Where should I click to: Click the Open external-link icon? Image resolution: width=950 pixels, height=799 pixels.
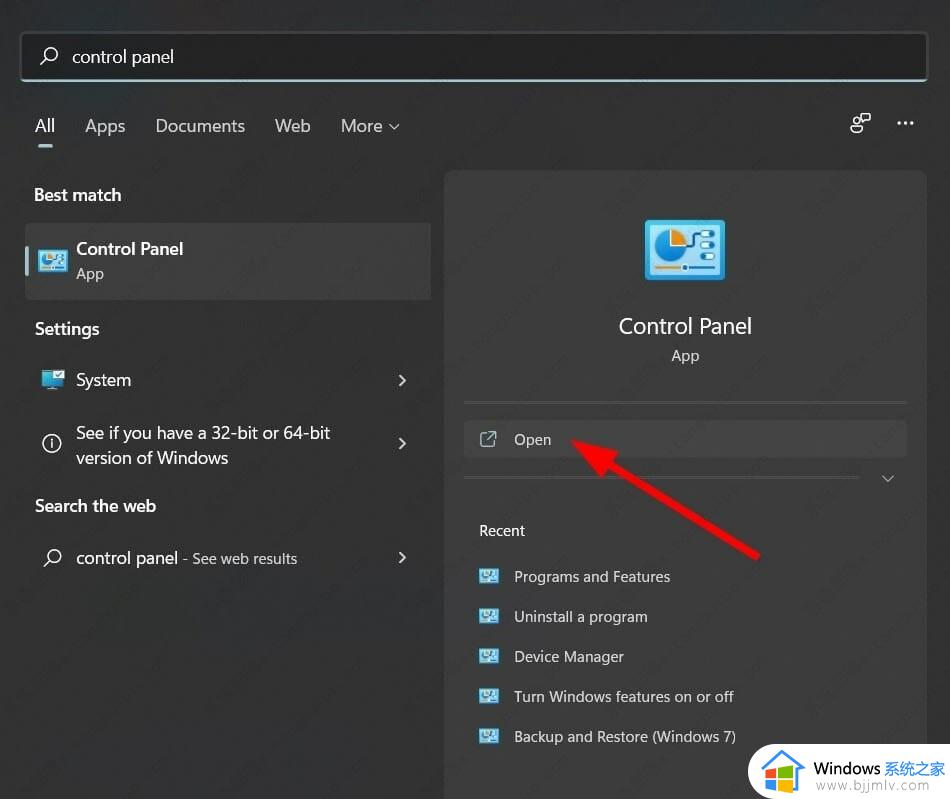pos(488,439)
